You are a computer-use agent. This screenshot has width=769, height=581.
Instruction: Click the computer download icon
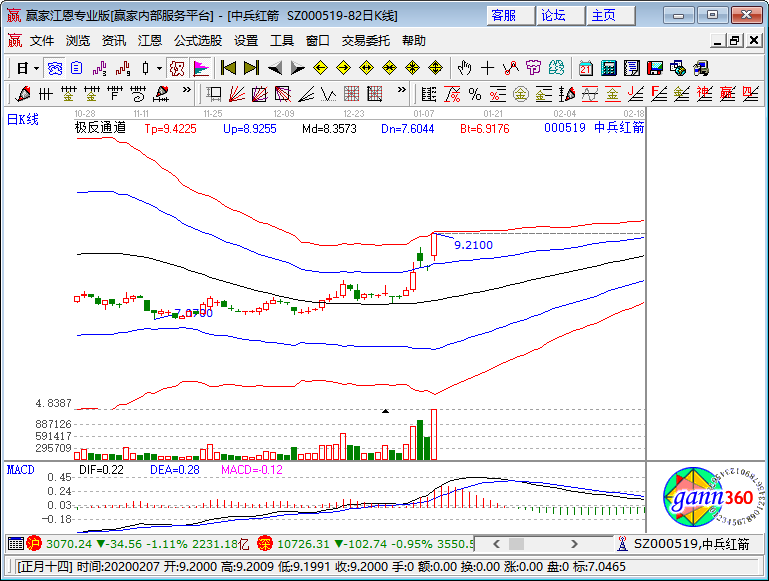pyautogui.click(x=700, y=68)
